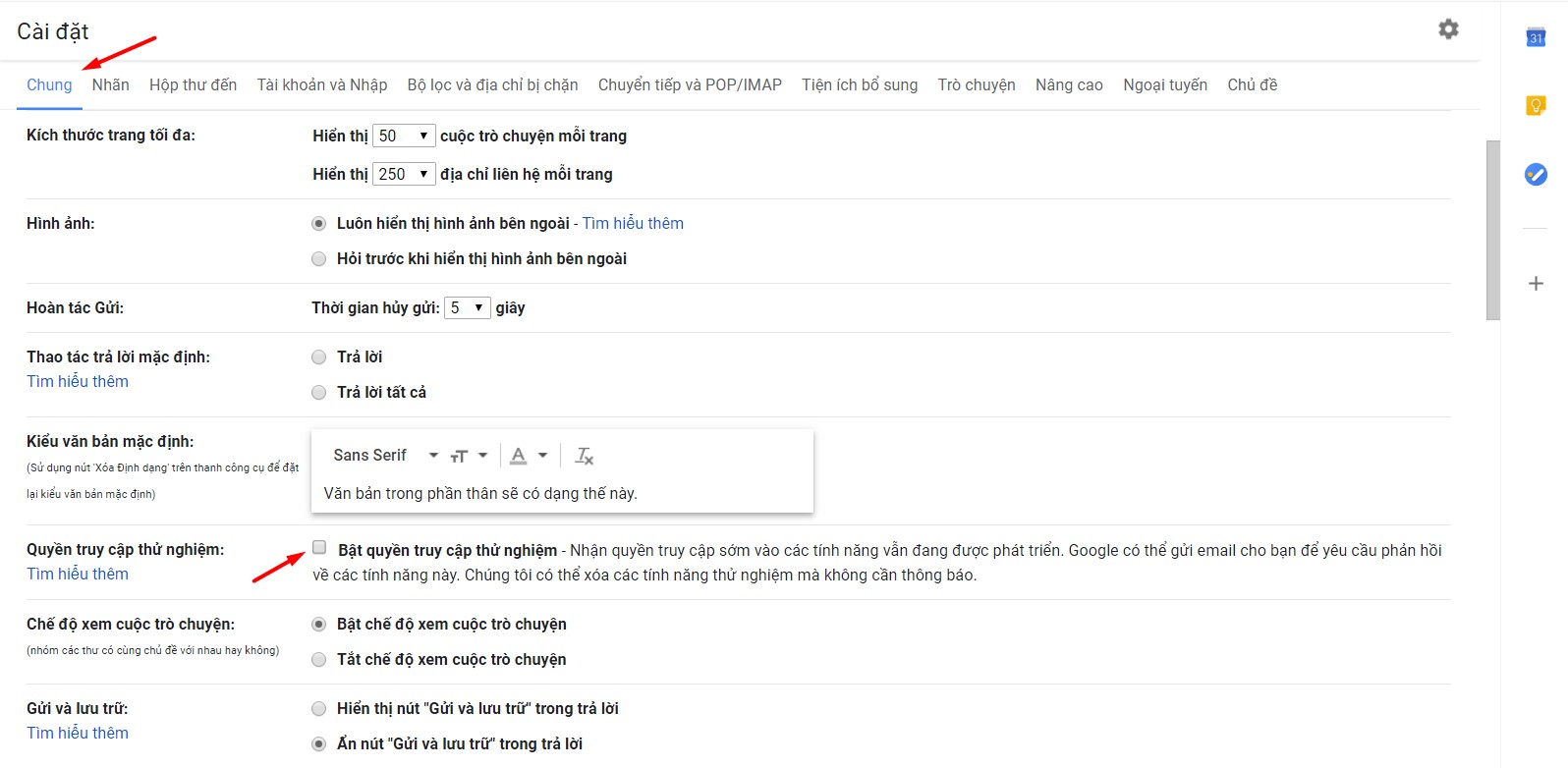
Task: Enable 'Bật quyền truy cập thử nghiệm' checkbox
Action: [x=319, y=547]
